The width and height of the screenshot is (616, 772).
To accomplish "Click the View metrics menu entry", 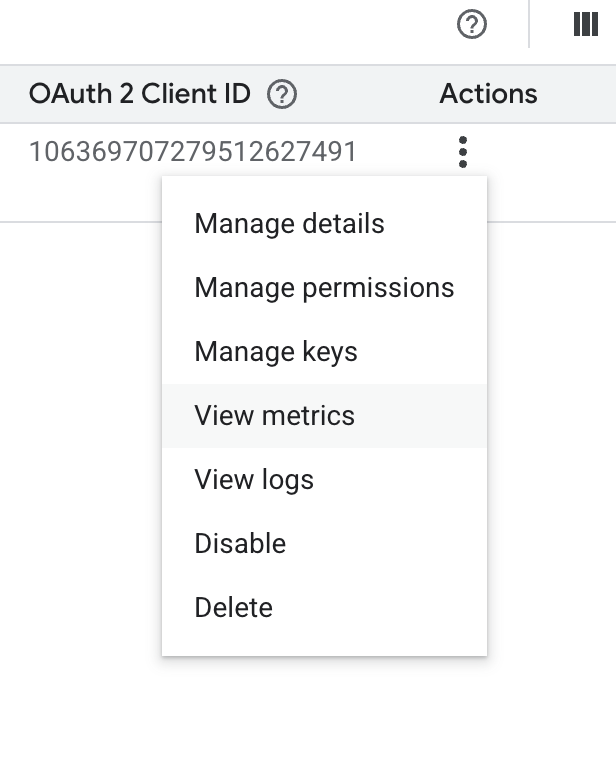I will coord(275,416).
